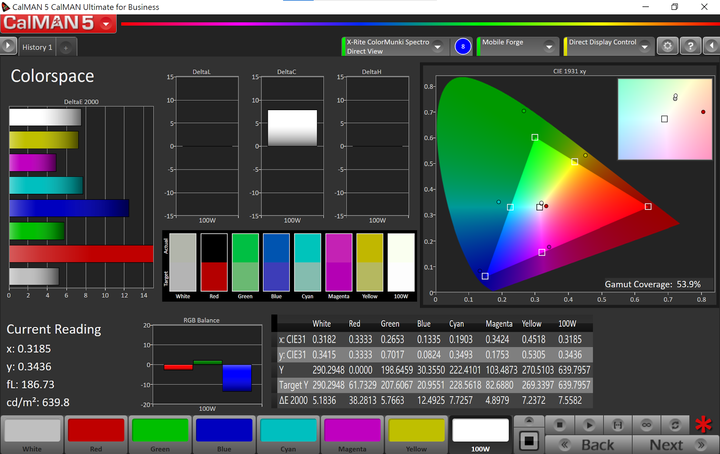This screenshot has width=720, height=454.
Task: Click the Gamut Coverage: 53.9% label
Action: 652,284
